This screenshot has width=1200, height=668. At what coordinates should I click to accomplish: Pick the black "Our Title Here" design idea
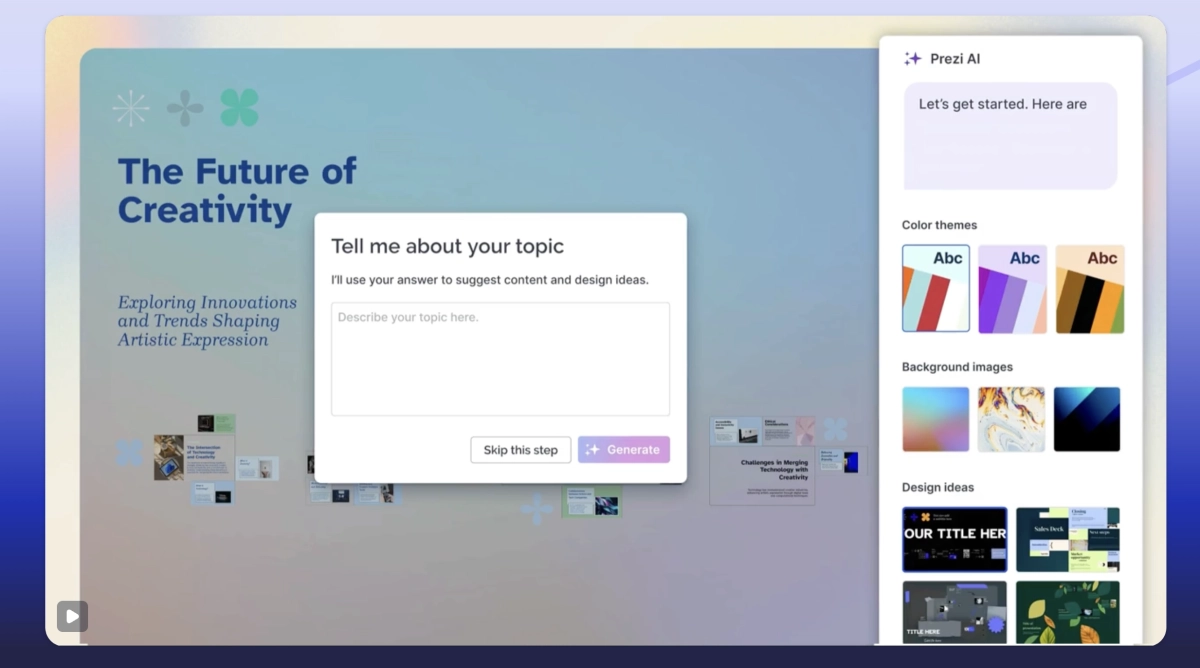coord(955,540)
